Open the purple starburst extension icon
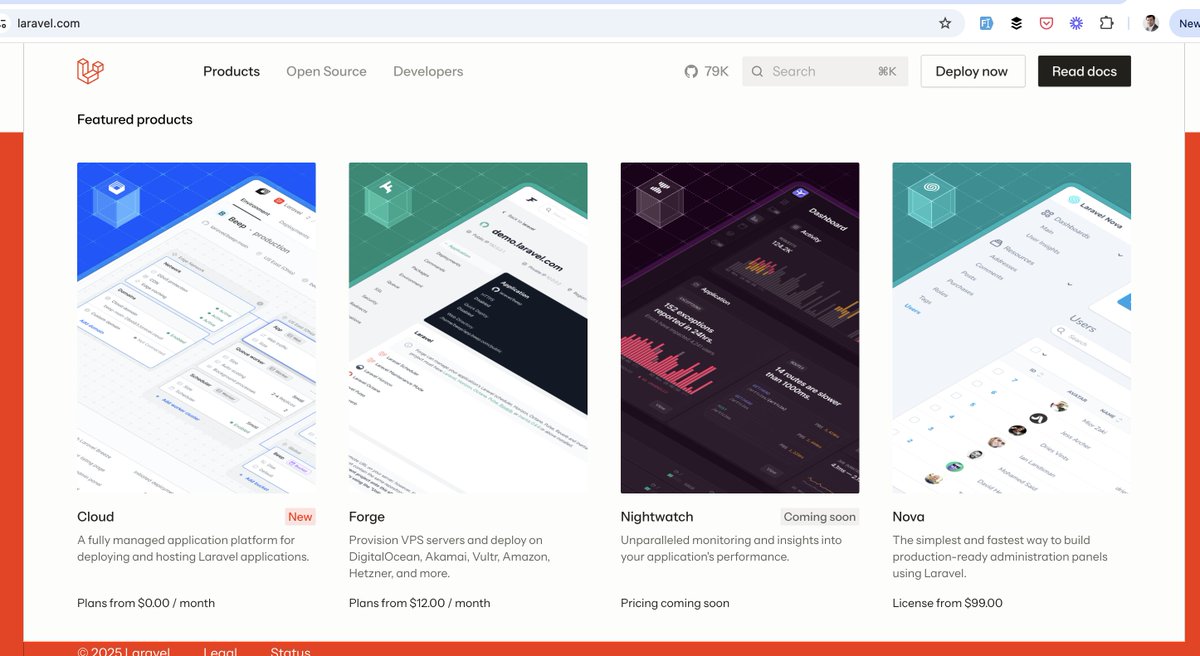 [x=1076, y=23]
